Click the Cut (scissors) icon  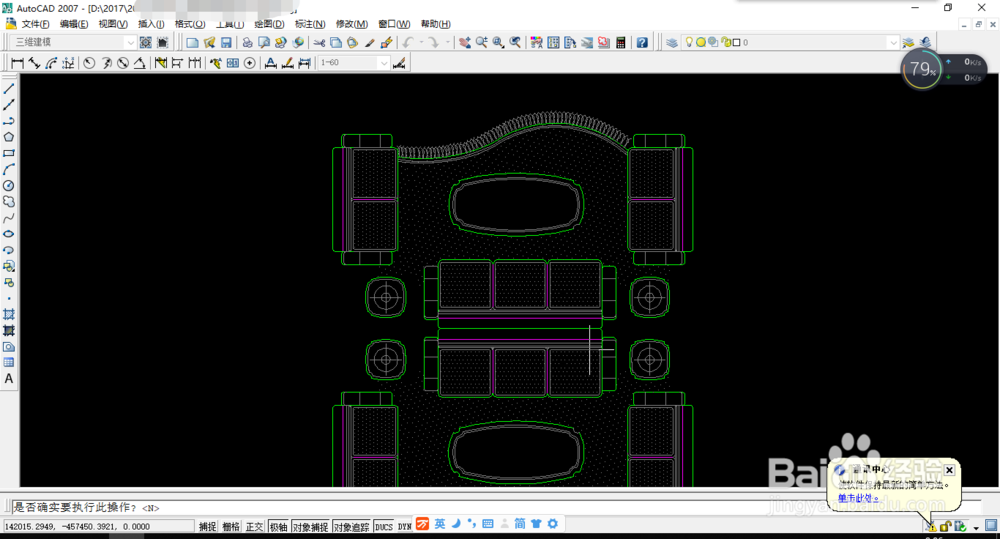[x=319, y=43]
